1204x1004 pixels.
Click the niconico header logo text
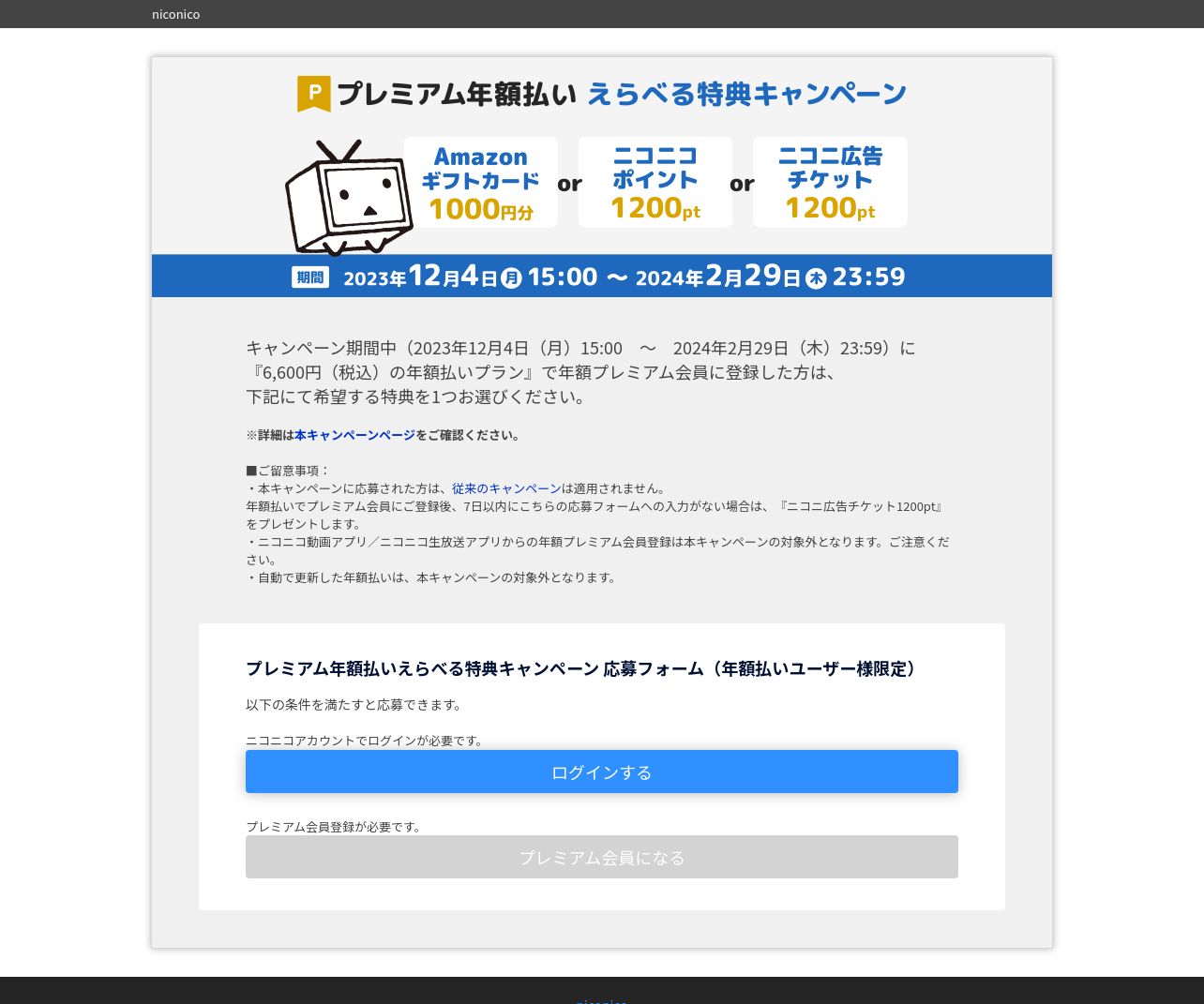[175, 14]
